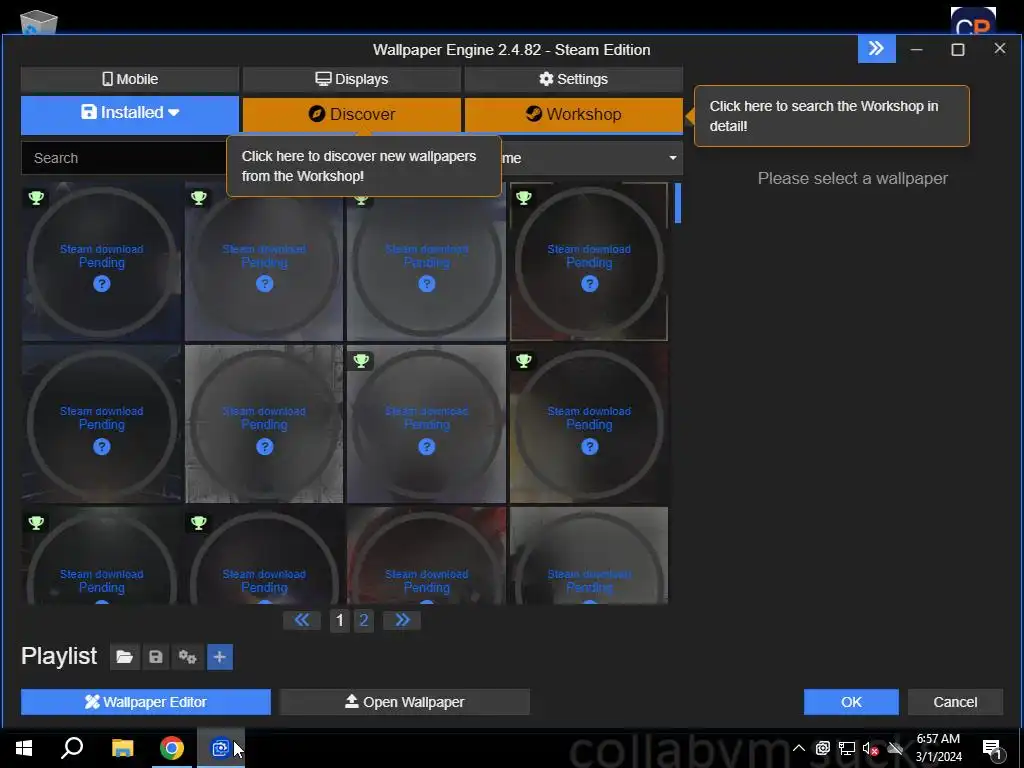Image resolution: width=1024 pixels, height=768 pixels.
Task: Select page 1 of wallpapers
Action: tap(339, 620)
